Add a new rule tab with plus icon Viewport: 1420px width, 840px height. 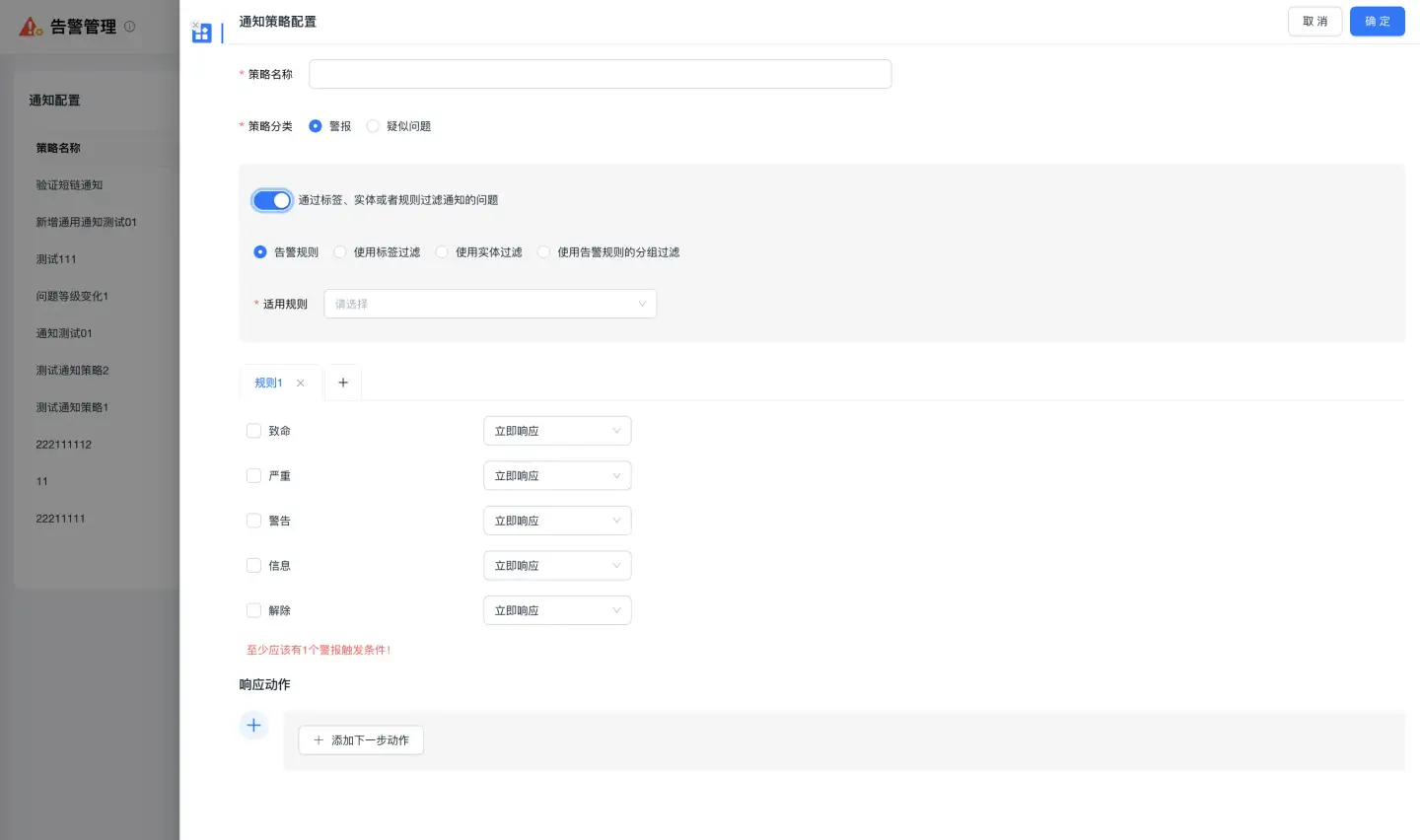tap(343, 383)
